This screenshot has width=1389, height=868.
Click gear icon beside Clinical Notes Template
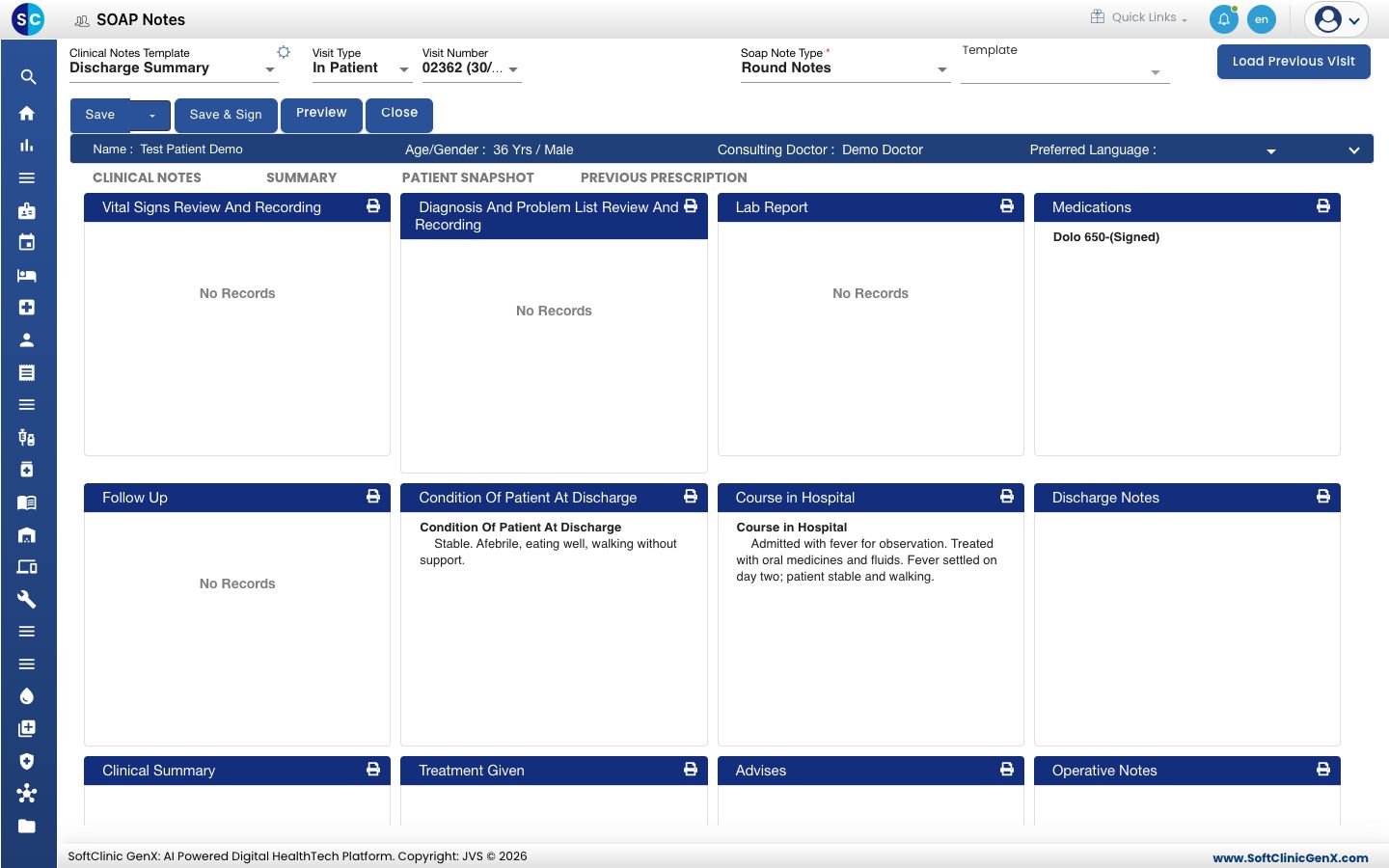284,52
